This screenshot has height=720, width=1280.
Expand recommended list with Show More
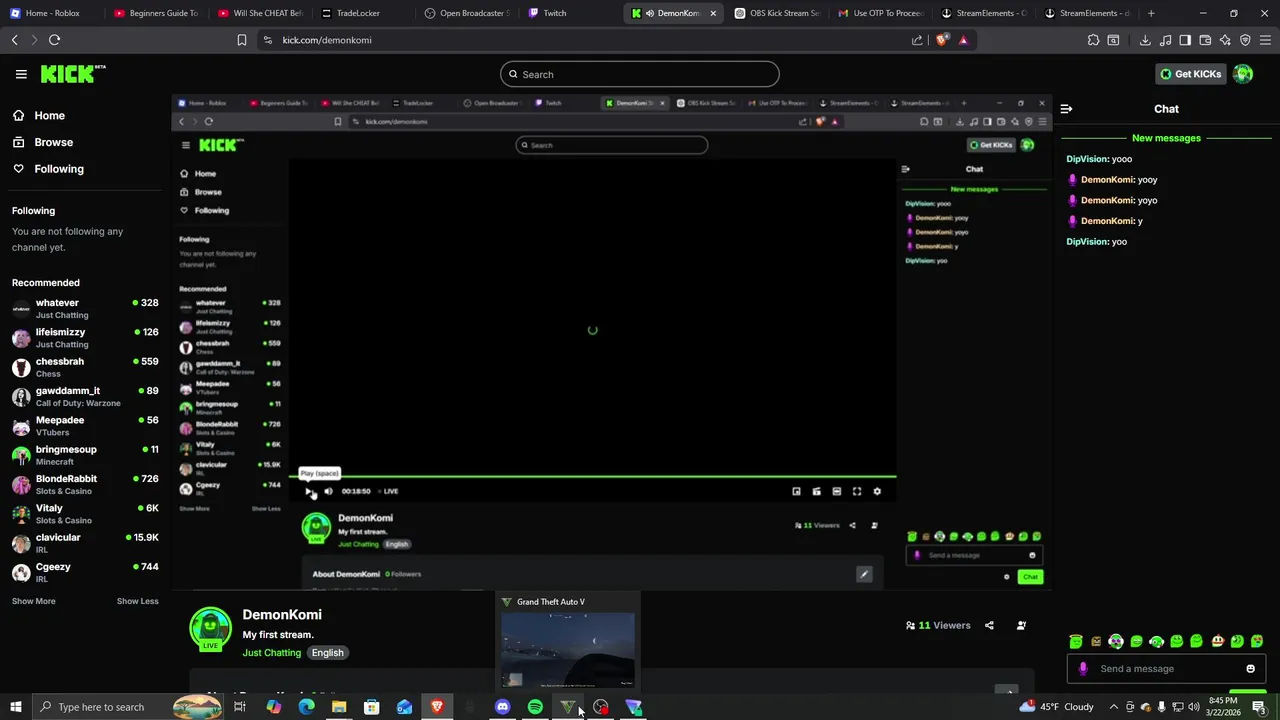tap(33, 601)
